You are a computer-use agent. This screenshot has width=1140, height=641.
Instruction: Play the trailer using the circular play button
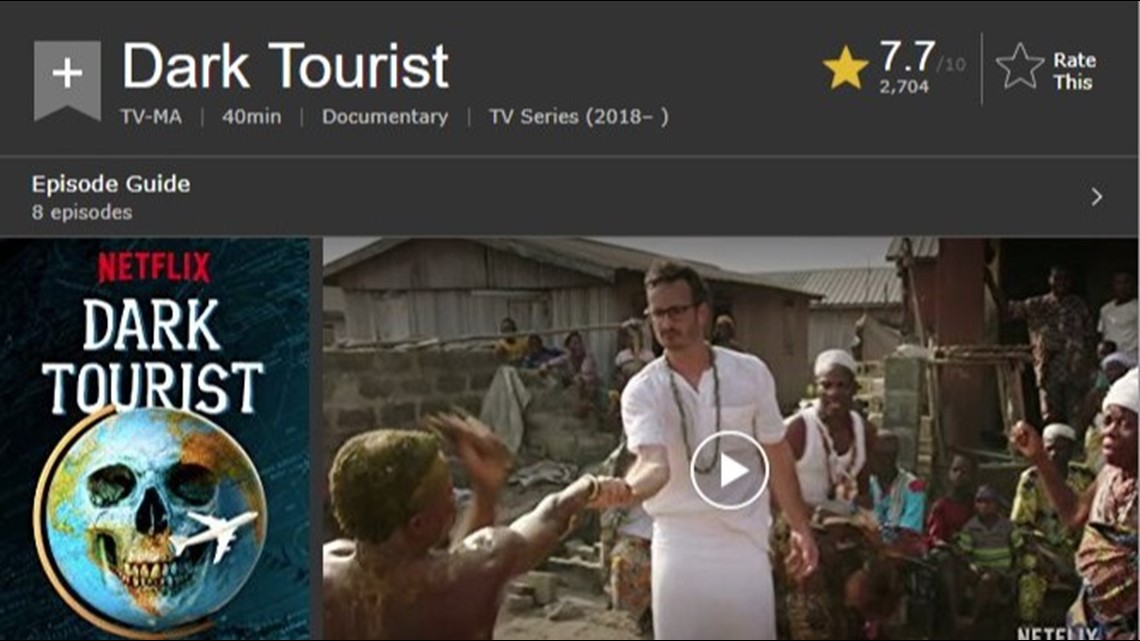[729, 470]
